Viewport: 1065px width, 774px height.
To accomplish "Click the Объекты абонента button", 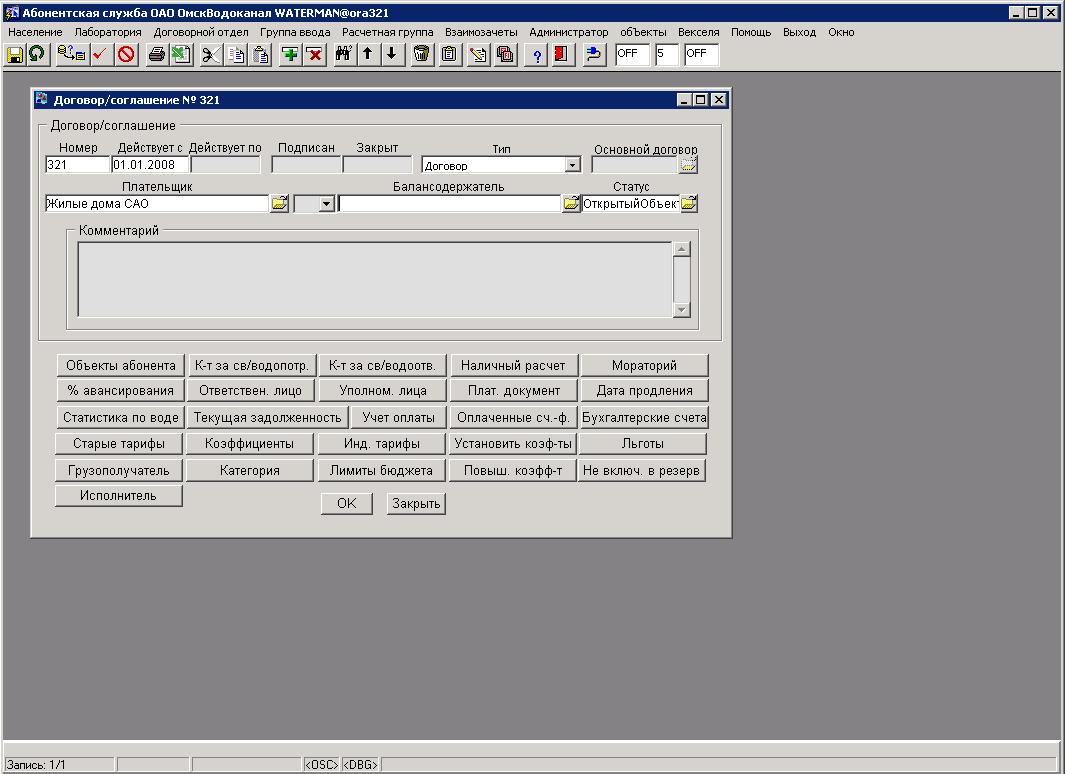I will pyautogui.click(x=121, y=366).
